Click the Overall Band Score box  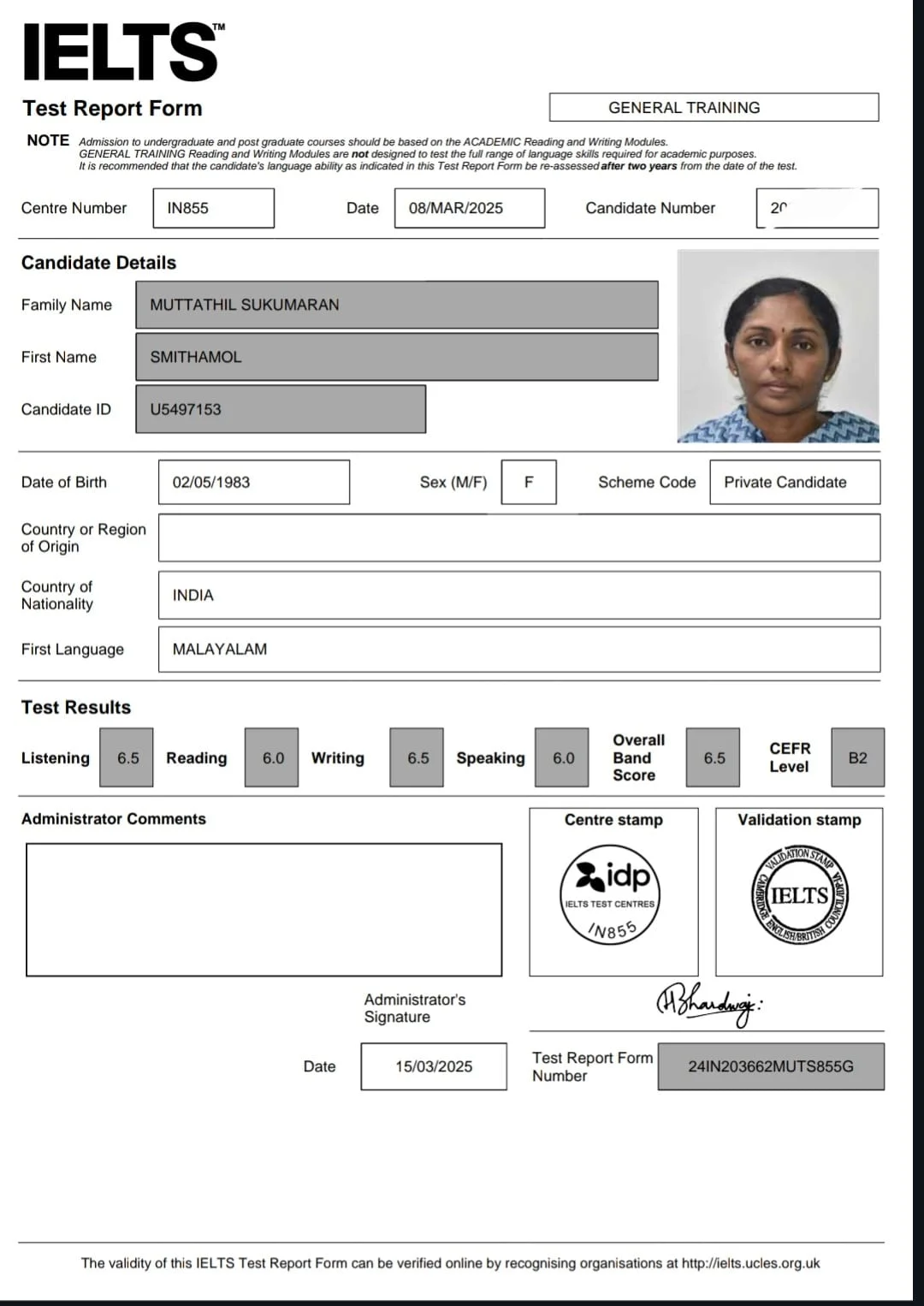tap(713, 757)
